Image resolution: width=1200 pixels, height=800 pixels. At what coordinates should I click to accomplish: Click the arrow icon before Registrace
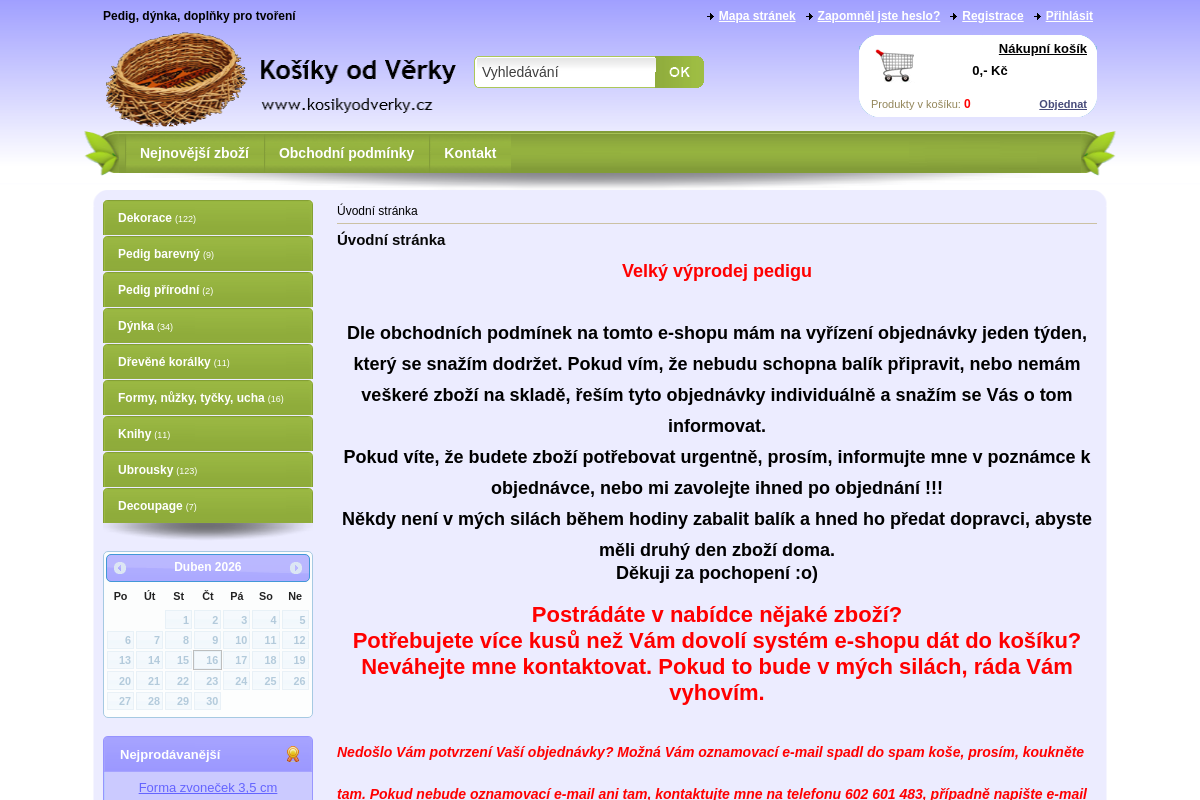953,16
